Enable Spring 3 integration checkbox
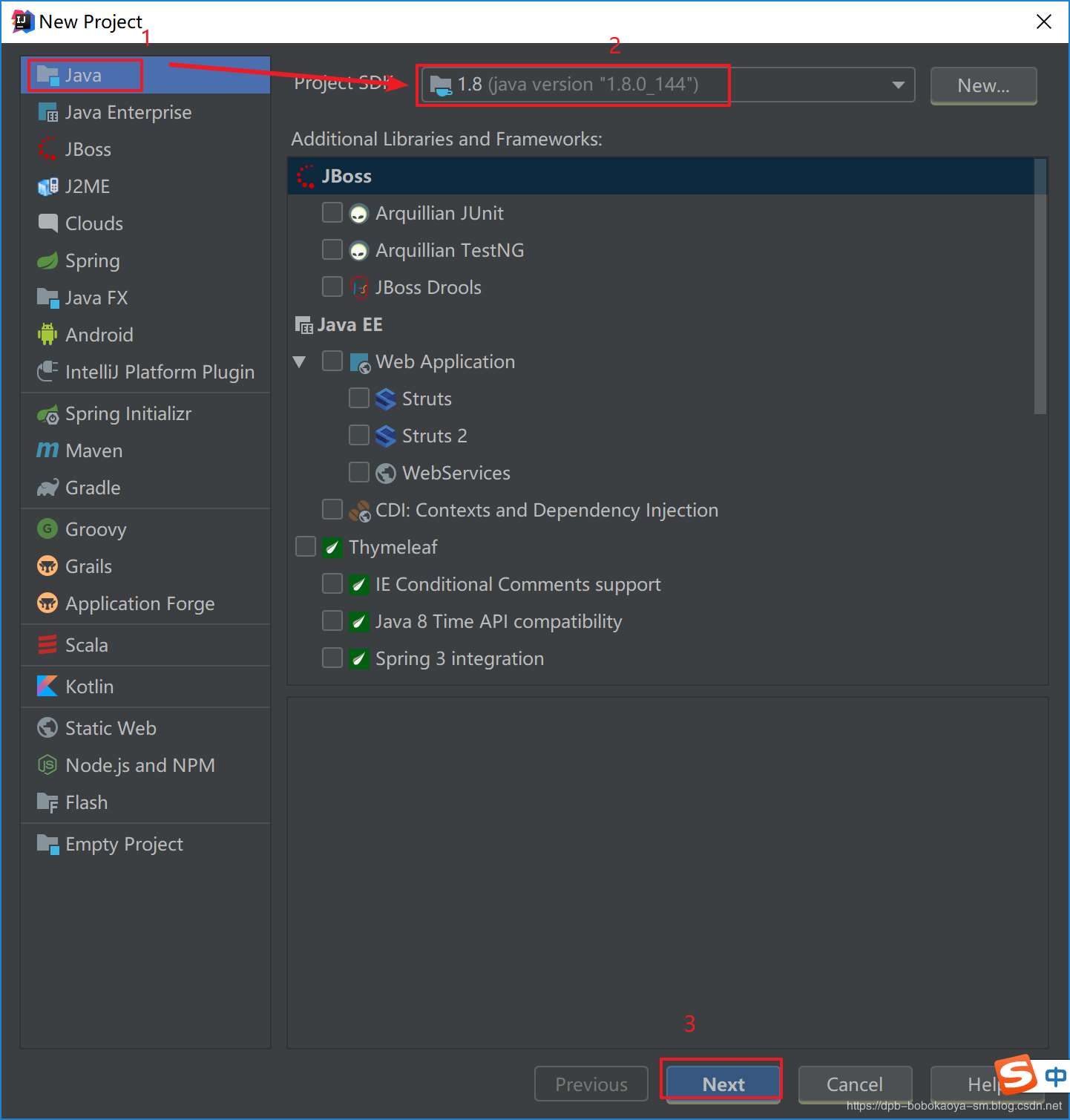Image resolution: width=1070 pixels, height=1120 pixels. pos(332,658)
